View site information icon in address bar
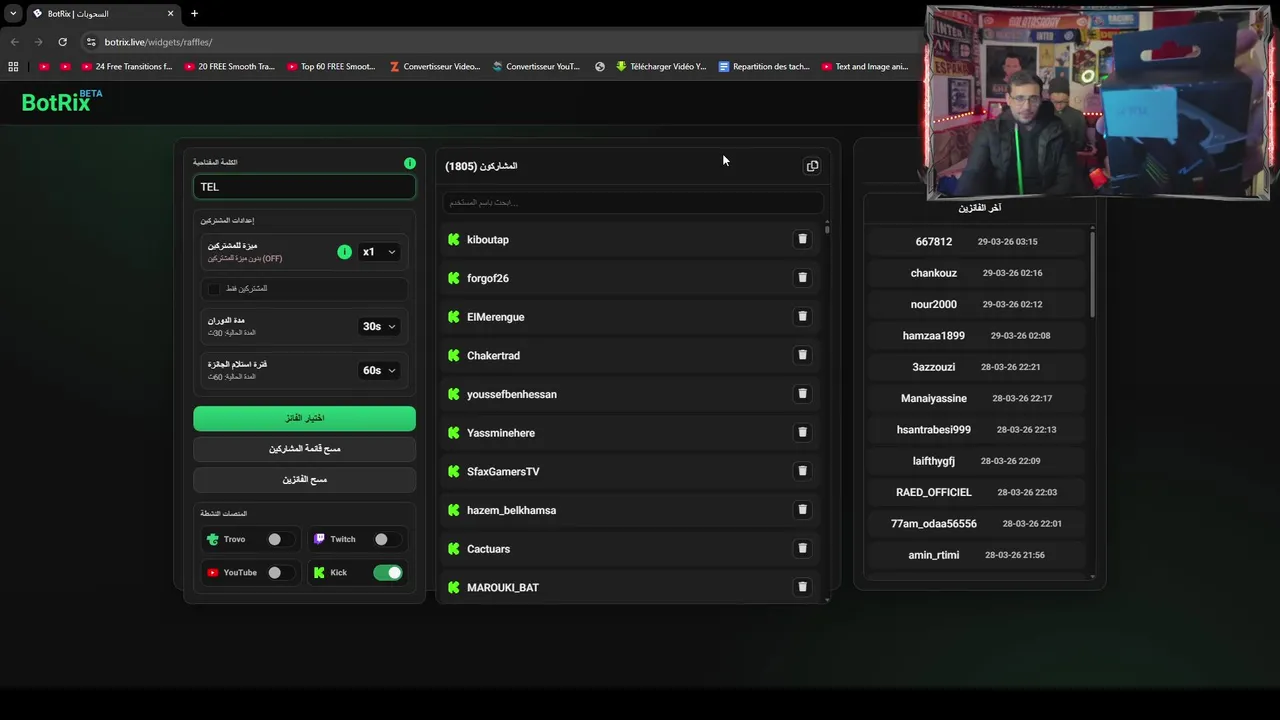Screen dimensions: 1280x720 91,42
